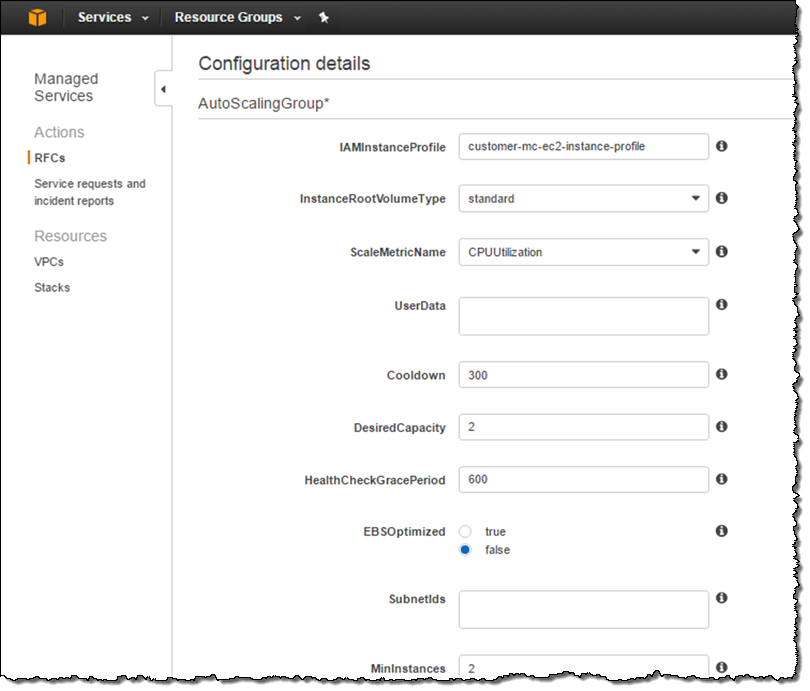Show info for ScaleMetricName field

pos(721,252)
